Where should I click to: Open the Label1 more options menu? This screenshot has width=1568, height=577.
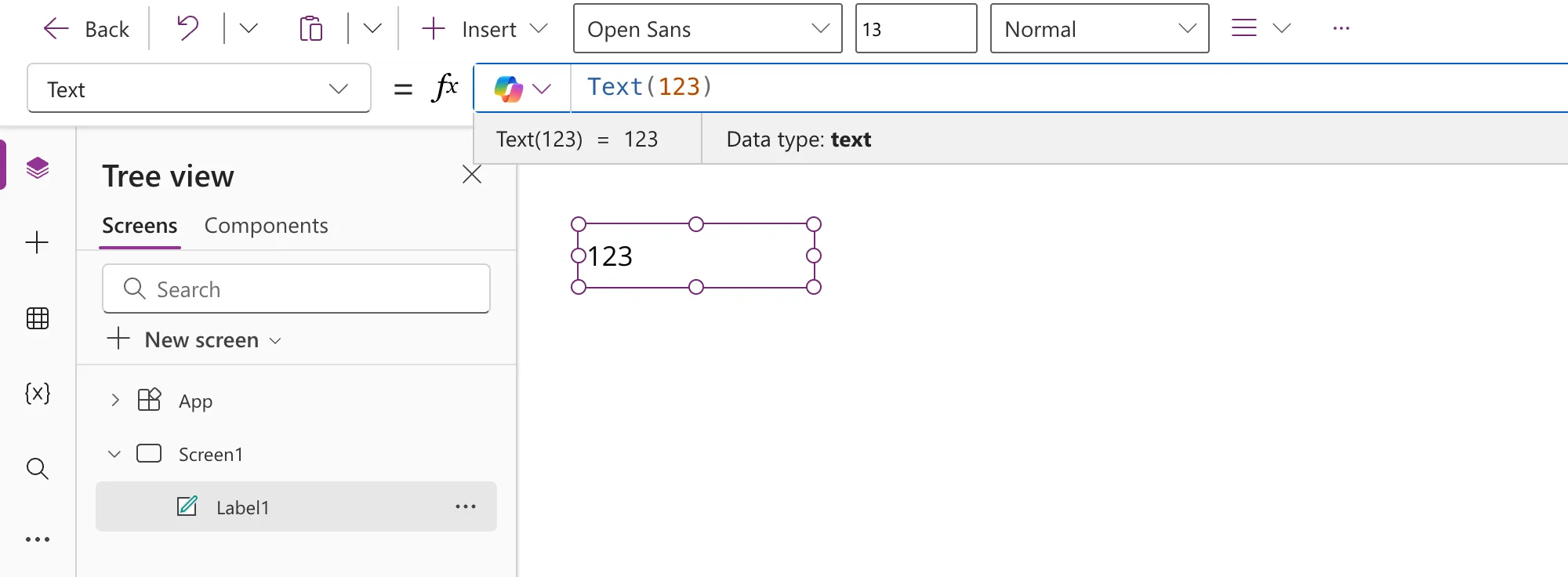[466, 506]
